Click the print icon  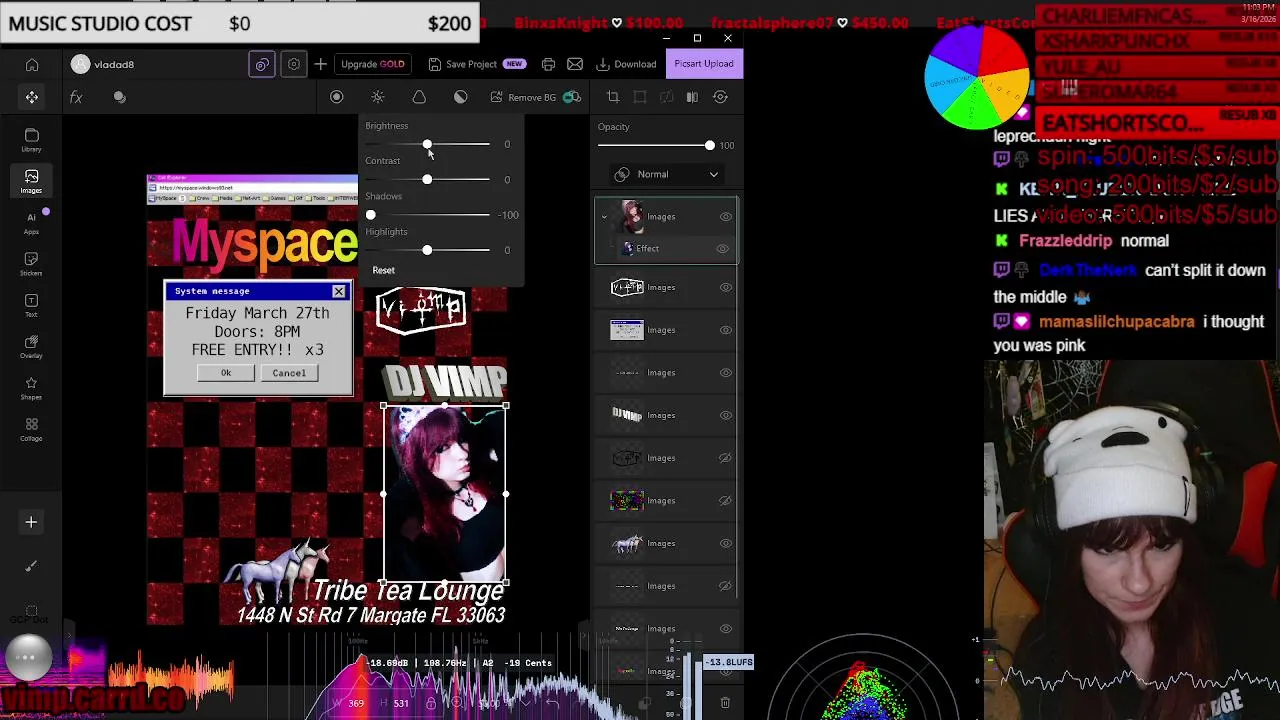[548, 64]
